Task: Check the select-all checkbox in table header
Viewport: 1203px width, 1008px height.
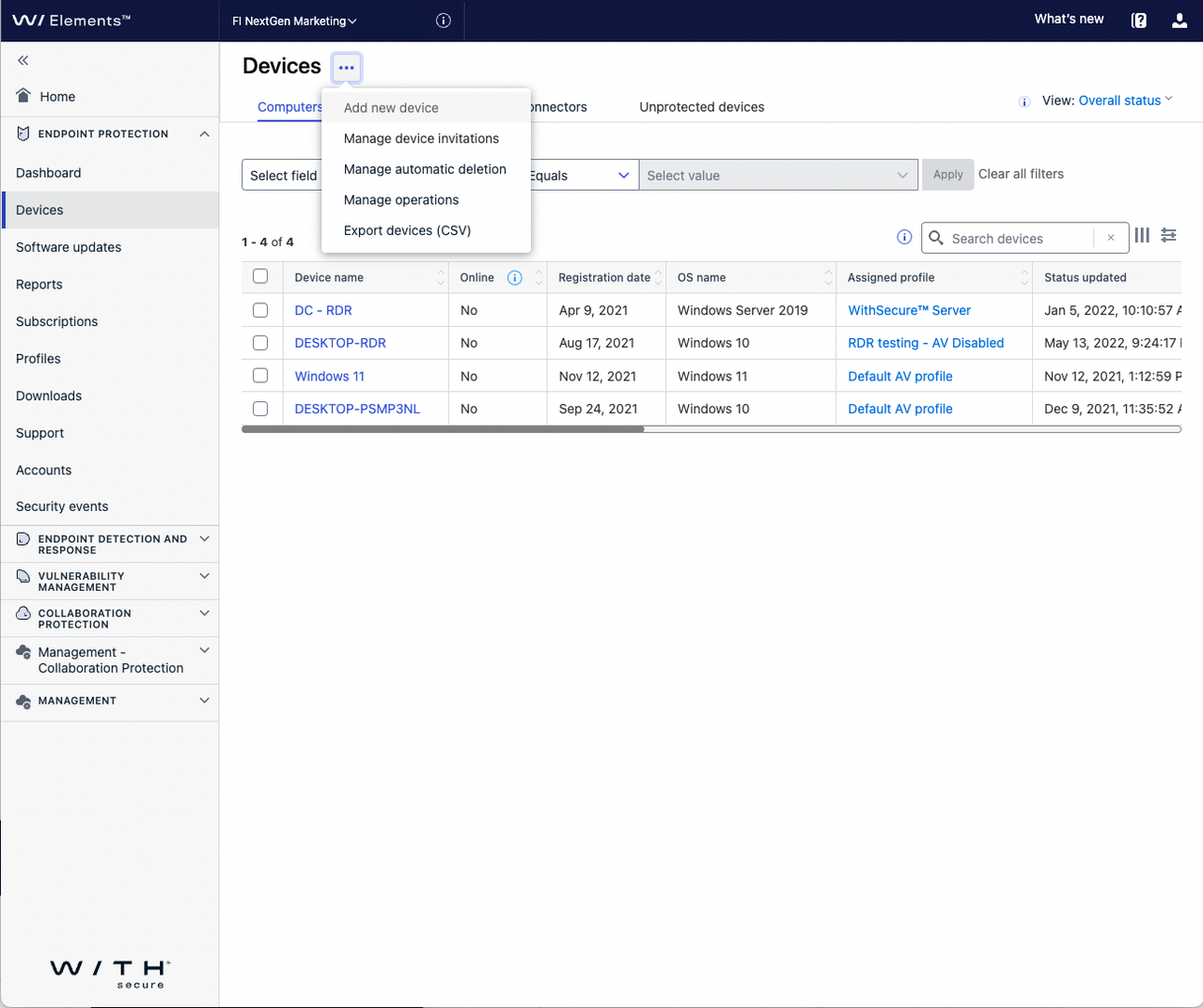Action: (260, 277)
